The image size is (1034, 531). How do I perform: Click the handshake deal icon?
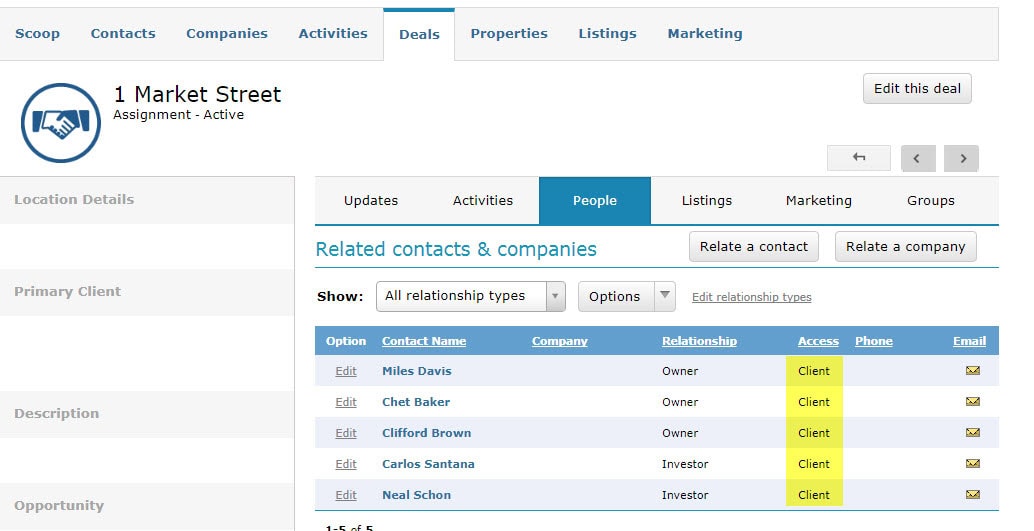[x=61, y=123]
